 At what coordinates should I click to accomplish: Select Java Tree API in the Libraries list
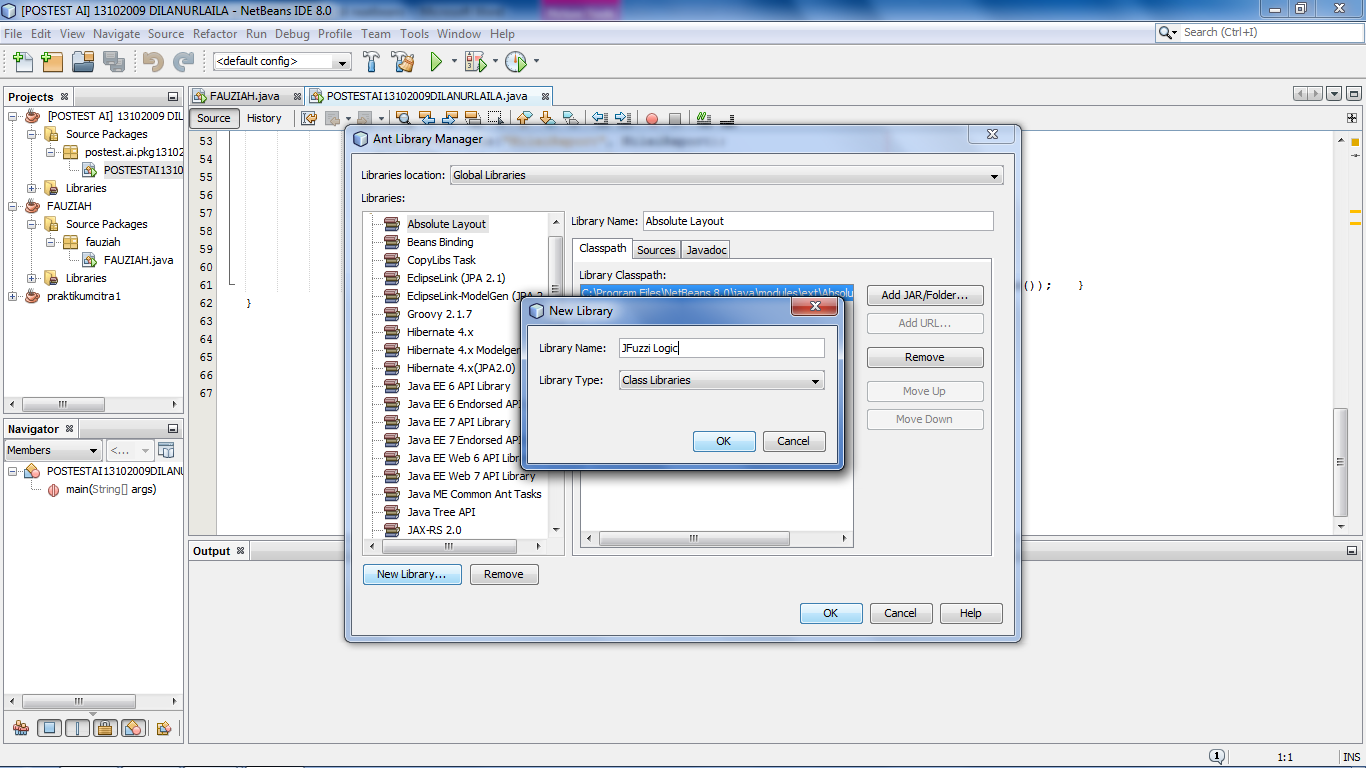coord(441,512)
